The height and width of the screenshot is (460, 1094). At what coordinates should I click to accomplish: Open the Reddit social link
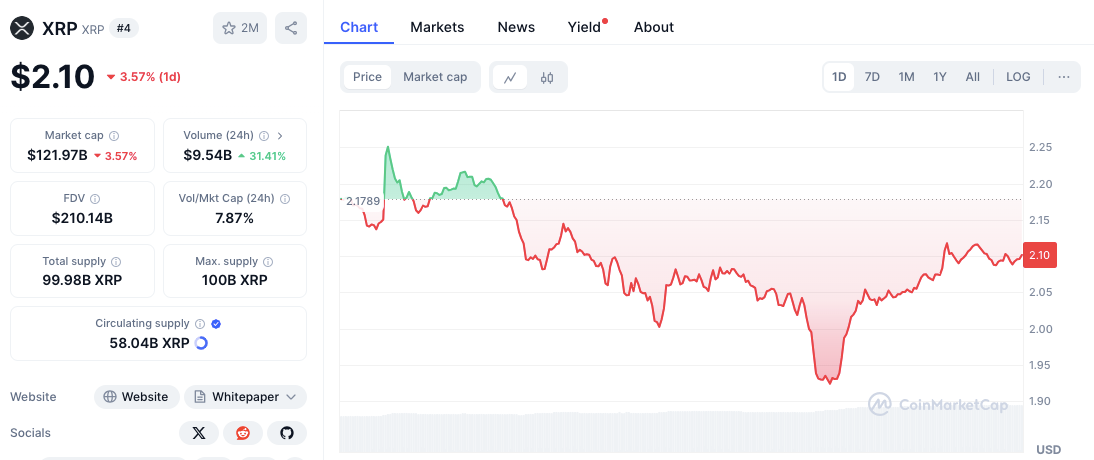point(243,433)
